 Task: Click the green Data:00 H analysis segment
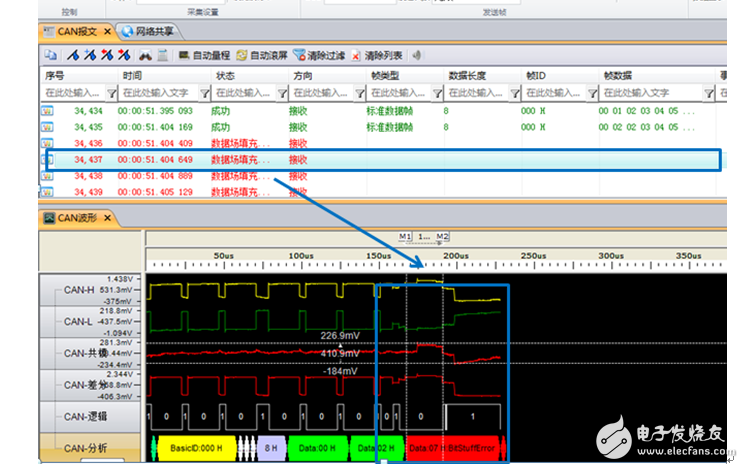317,448
